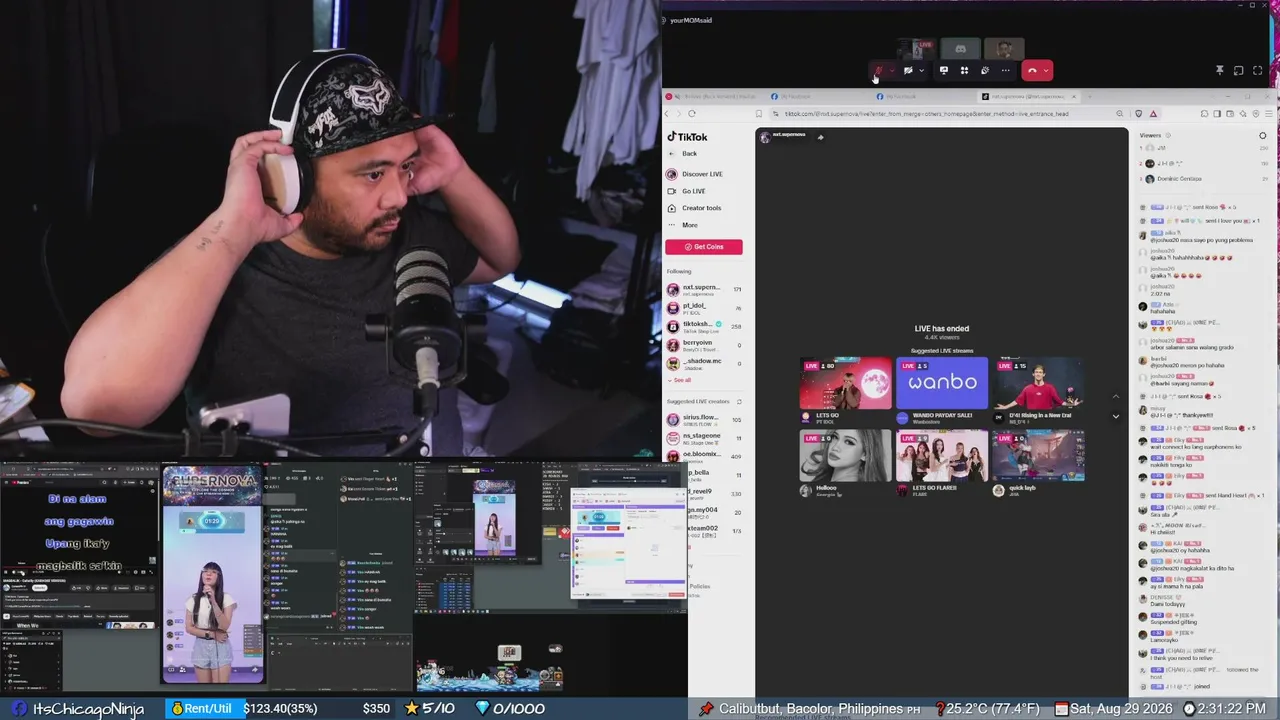Open the soundboard icon in call bar
The width and height of the screenshot is (1280, 720).
[985, 71]
